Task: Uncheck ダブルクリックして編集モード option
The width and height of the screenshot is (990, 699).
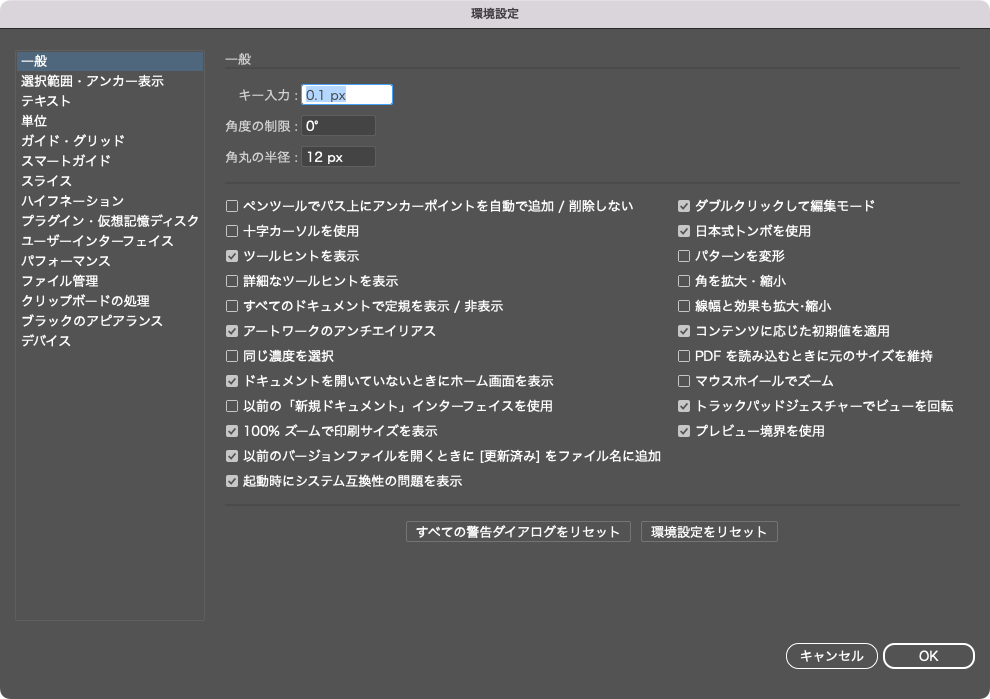Action: click(684, 206)
